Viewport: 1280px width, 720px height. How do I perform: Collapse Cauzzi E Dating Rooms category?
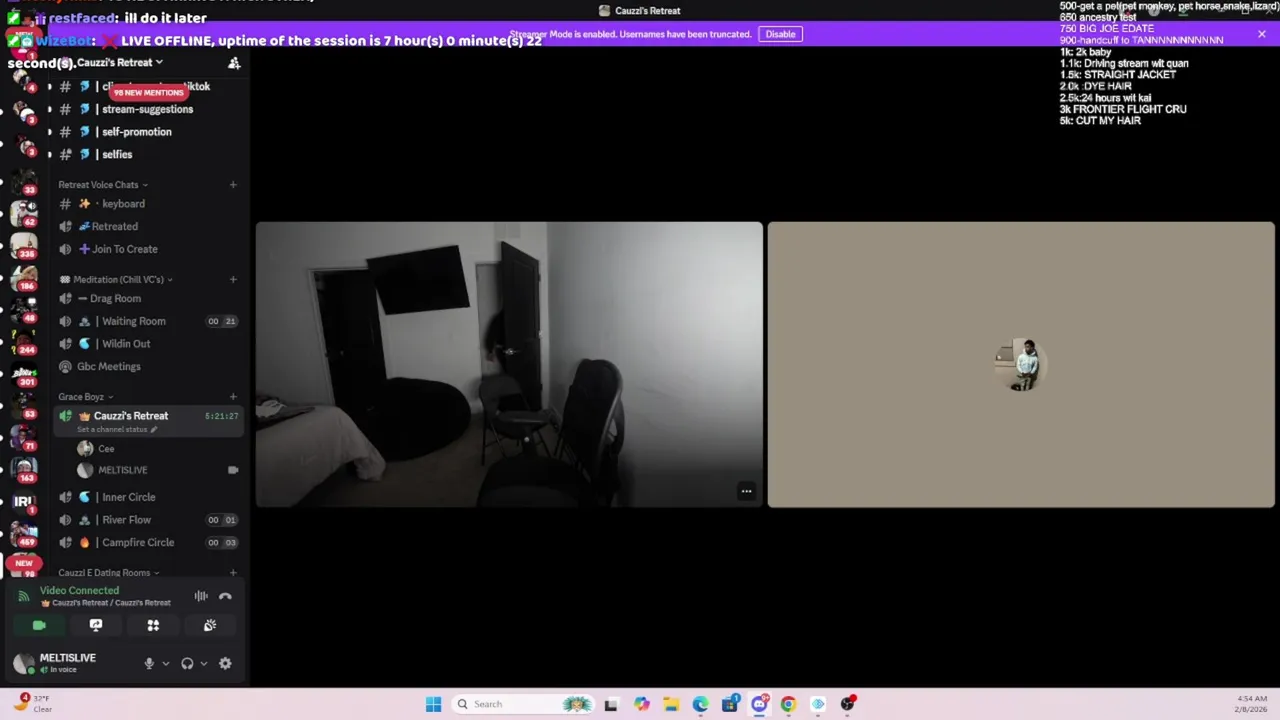109,573
